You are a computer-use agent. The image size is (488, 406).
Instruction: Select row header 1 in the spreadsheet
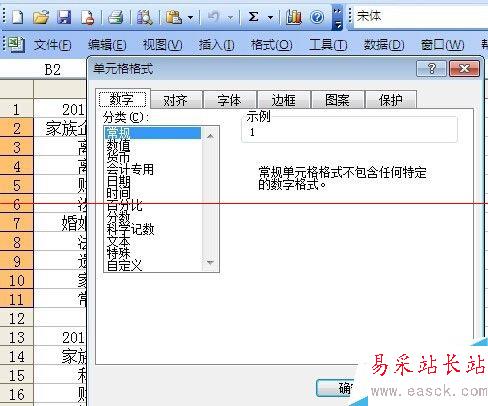(16, 109)
